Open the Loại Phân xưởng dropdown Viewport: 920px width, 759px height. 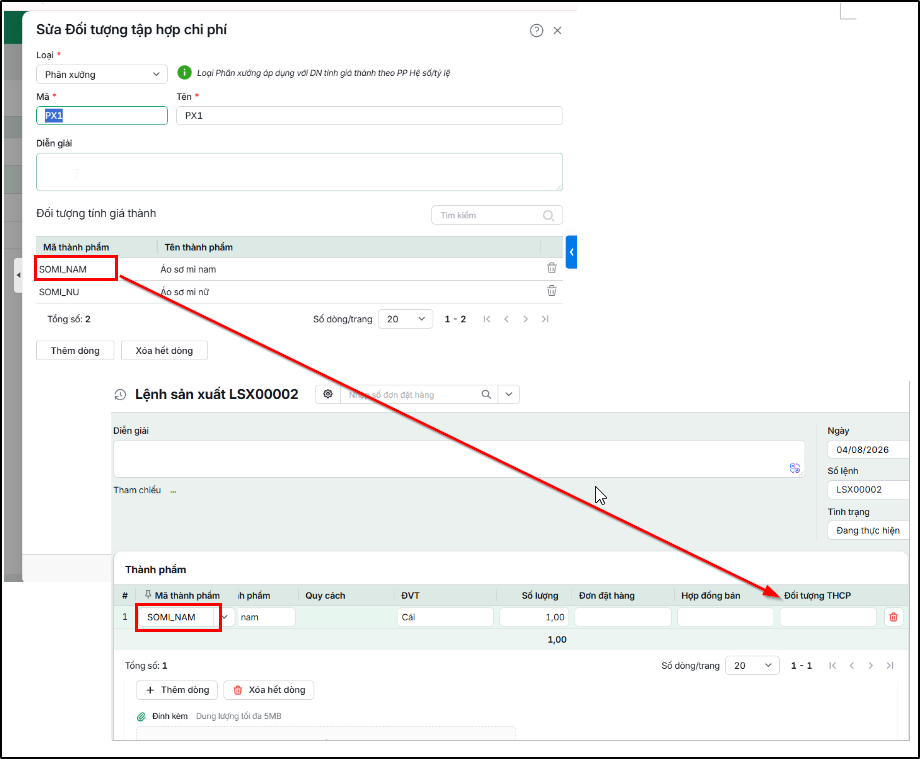(x=102, y=74)
